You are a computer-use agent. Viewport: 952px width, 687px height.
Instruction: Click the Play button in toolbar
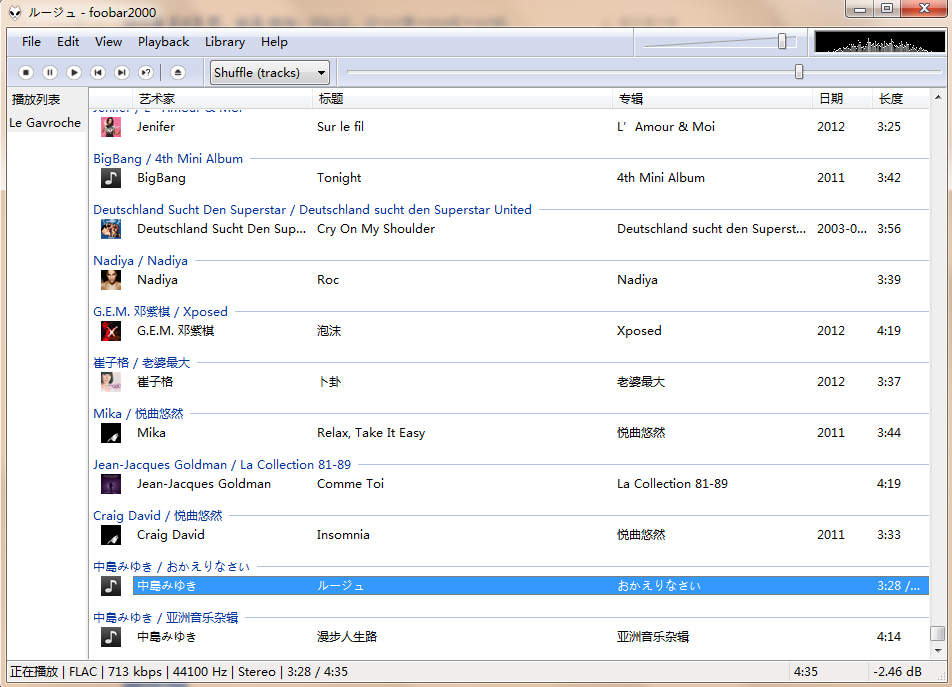(x=74, y=73)
